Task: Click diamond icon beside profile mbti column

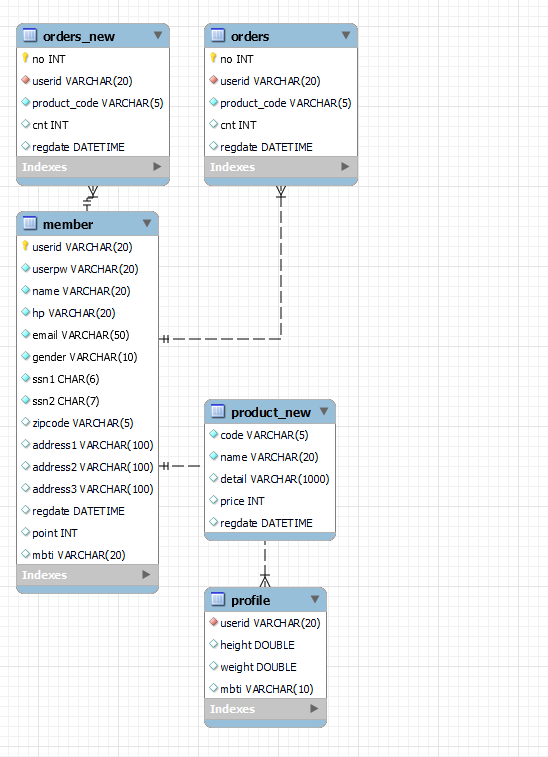Action: tap(213, 688)
